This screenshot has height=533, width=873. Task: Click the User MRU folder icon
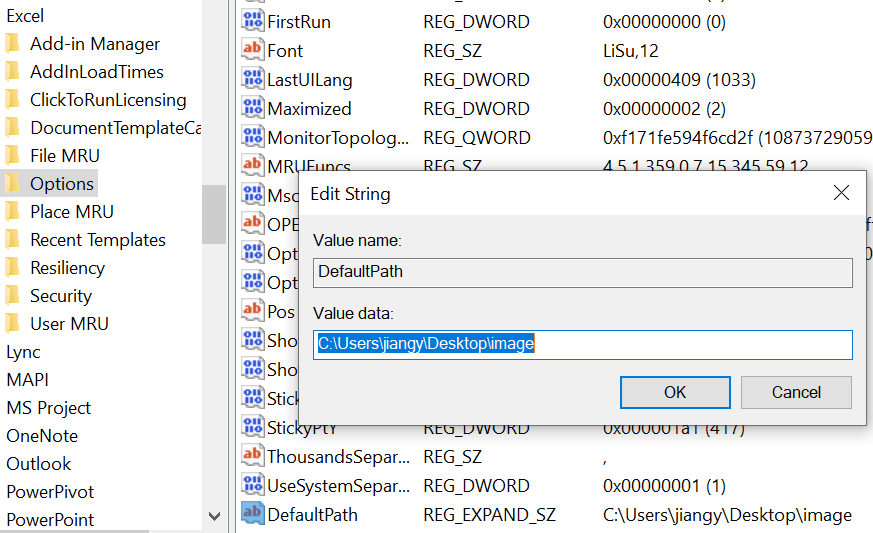12,323
